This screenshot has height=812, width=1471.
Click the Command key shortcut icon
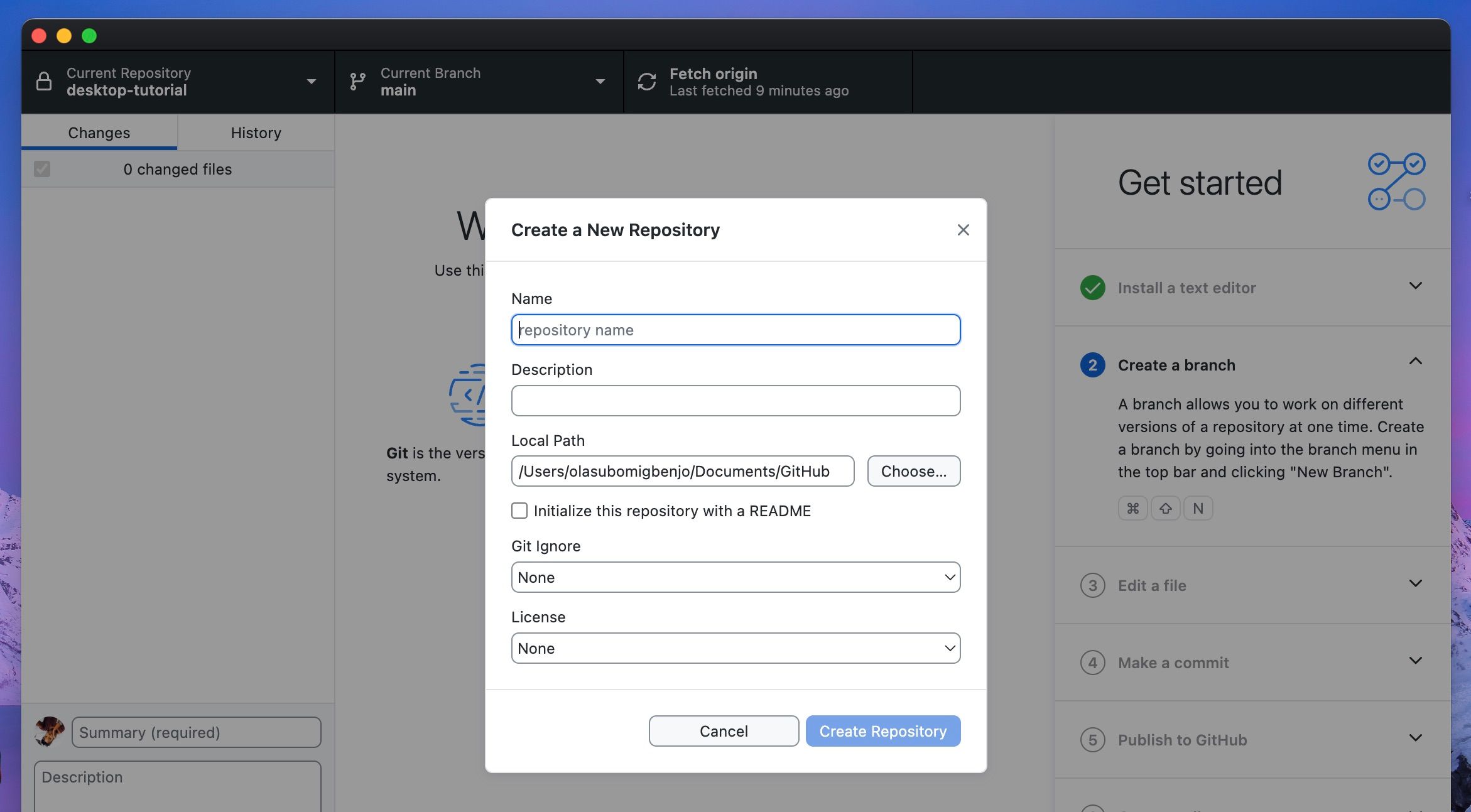[1132, 508]
